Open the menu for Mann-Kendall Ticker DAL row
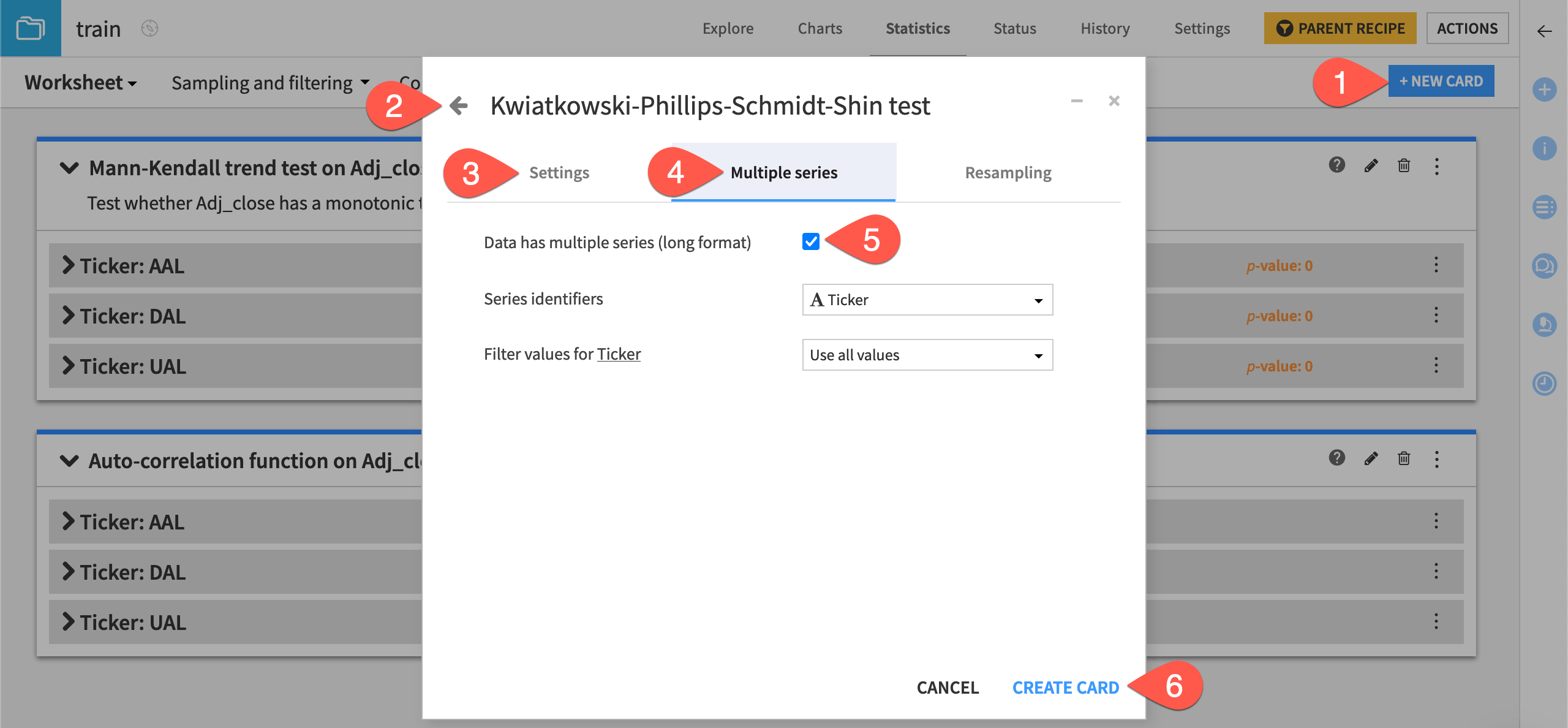 [x=1436, y=315]
